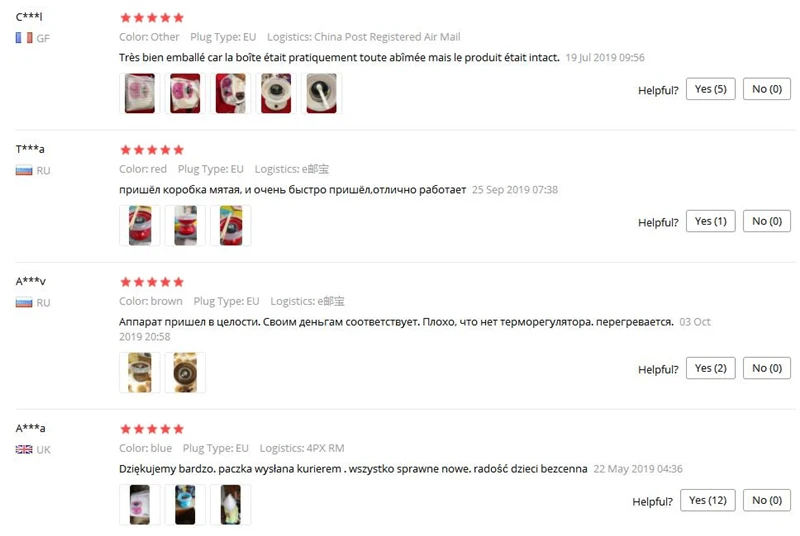Click the Russian flag under A***v
Viewport: 800px width, 536px height.
24,302
